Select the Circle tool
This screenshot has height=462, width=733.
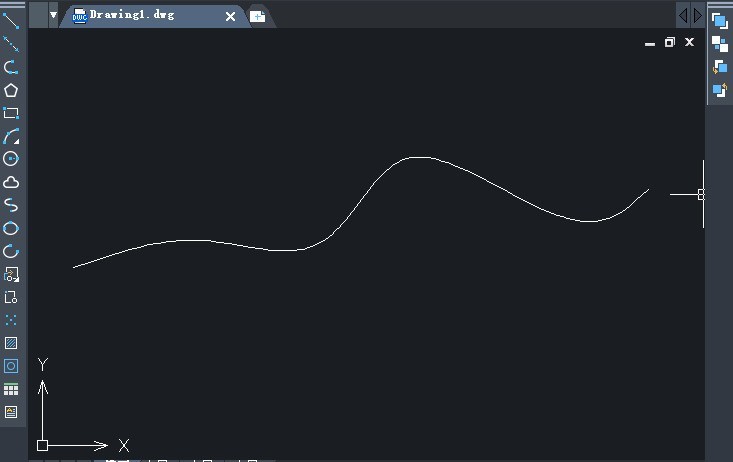(11, 159)
